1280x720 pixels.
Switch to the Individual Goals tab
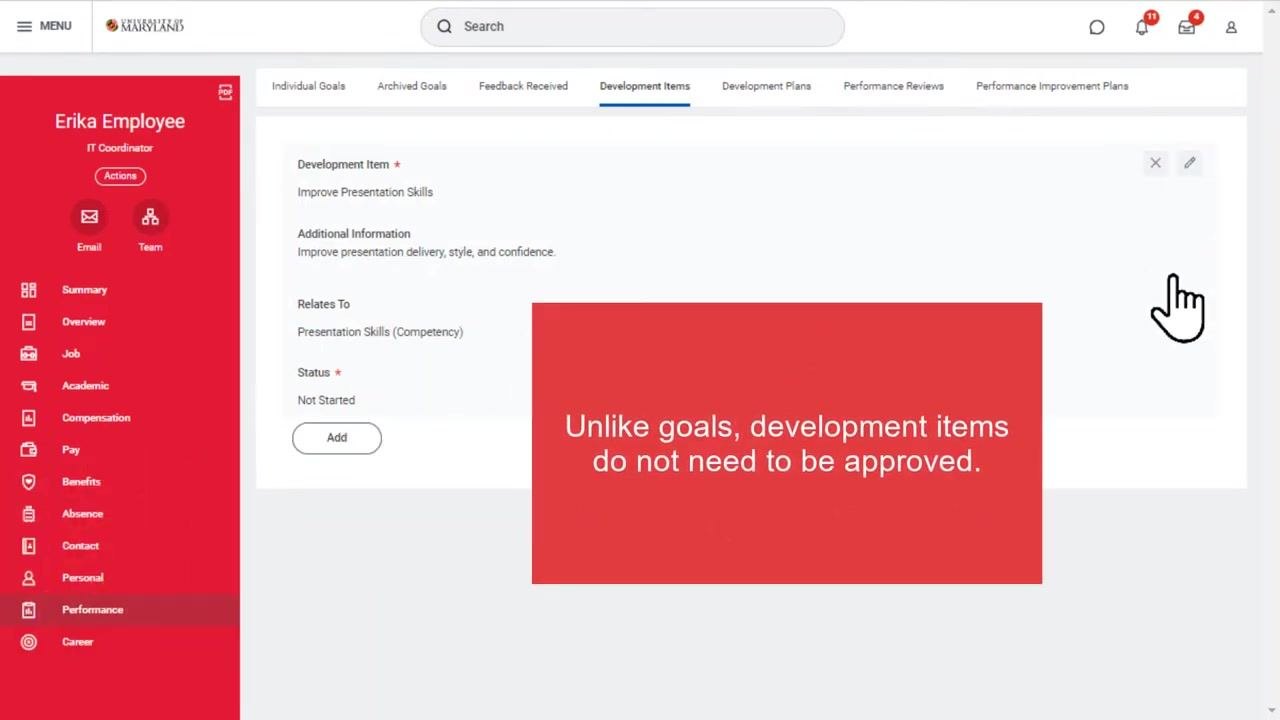pos(309,86)
